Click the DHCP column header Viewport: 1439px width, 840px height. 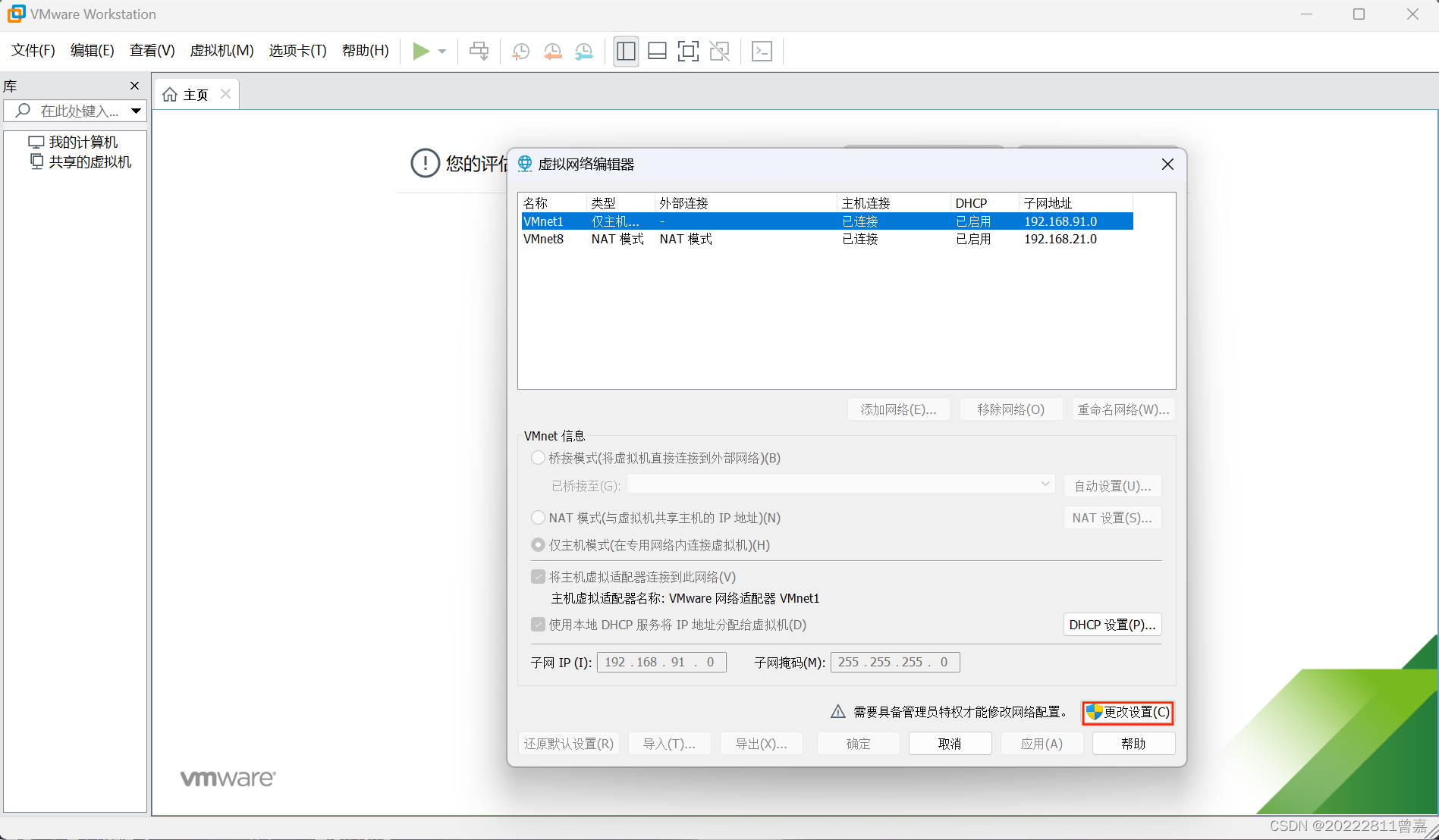pyautogui.click(x=985, y=203)
